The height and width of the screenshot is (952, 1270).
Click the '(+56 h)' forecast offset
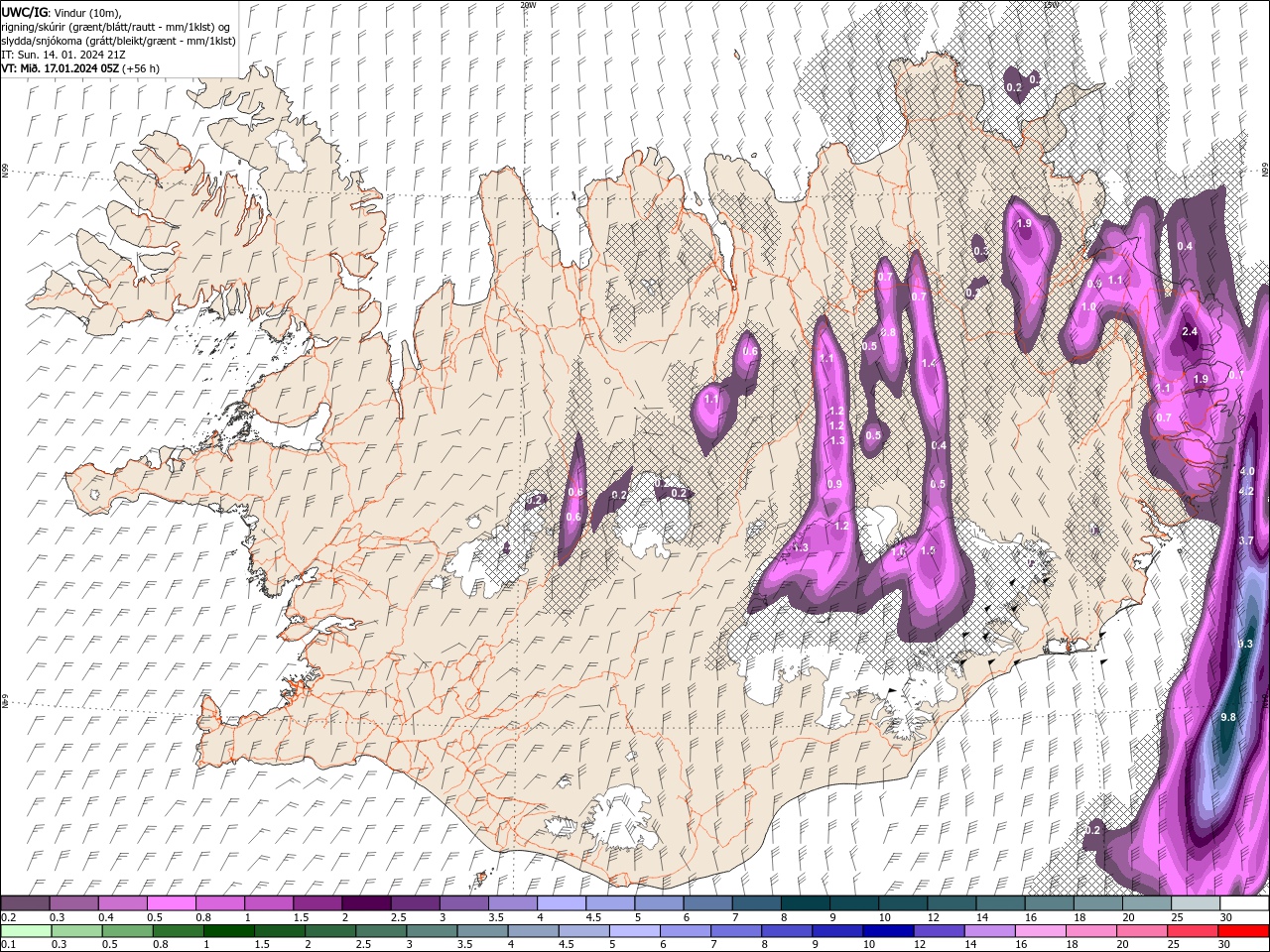(x=141, y=68)
